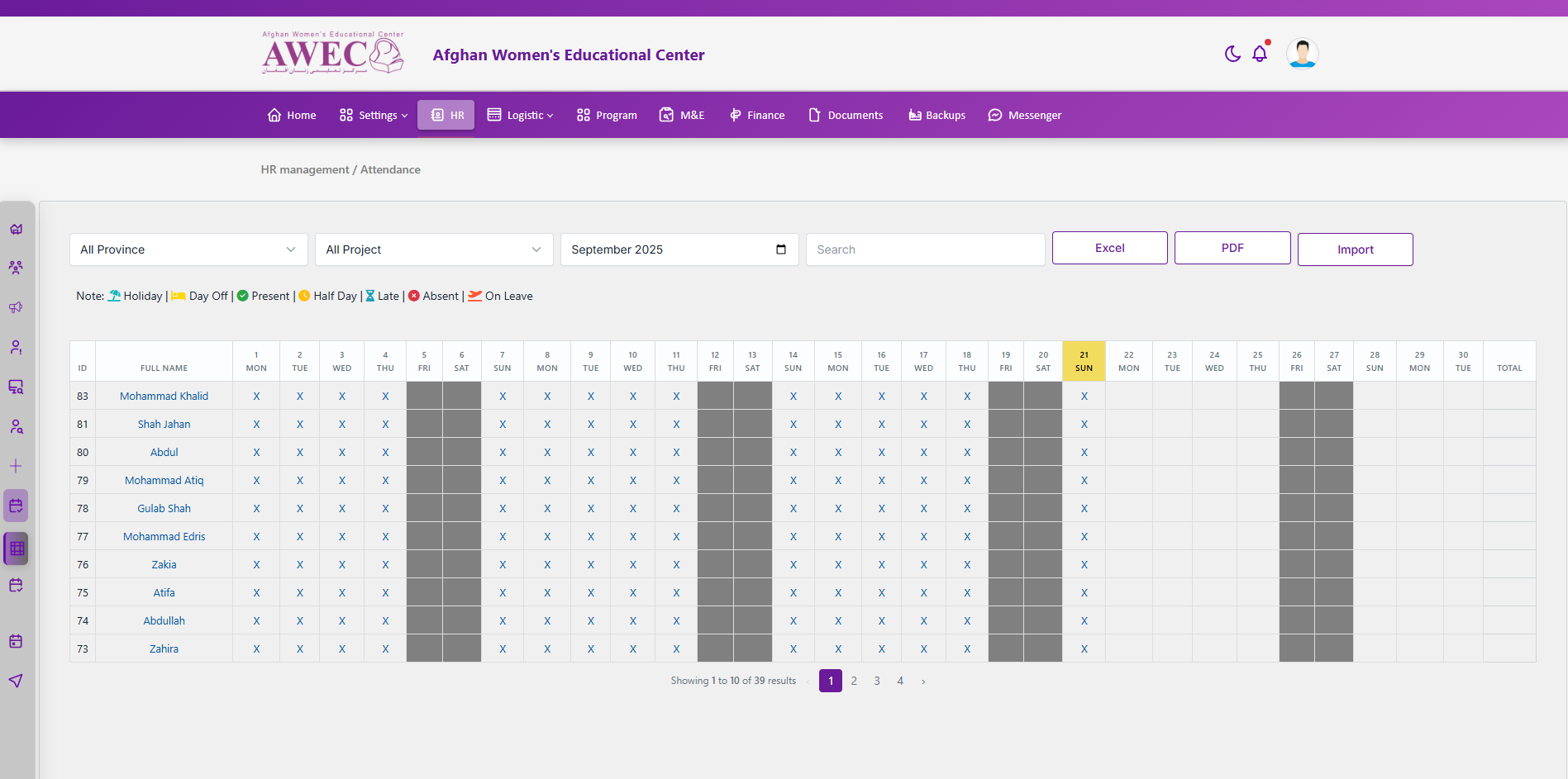1568x779 pixels.
Task: Click the Excel export button
Action: [1109, 247]
